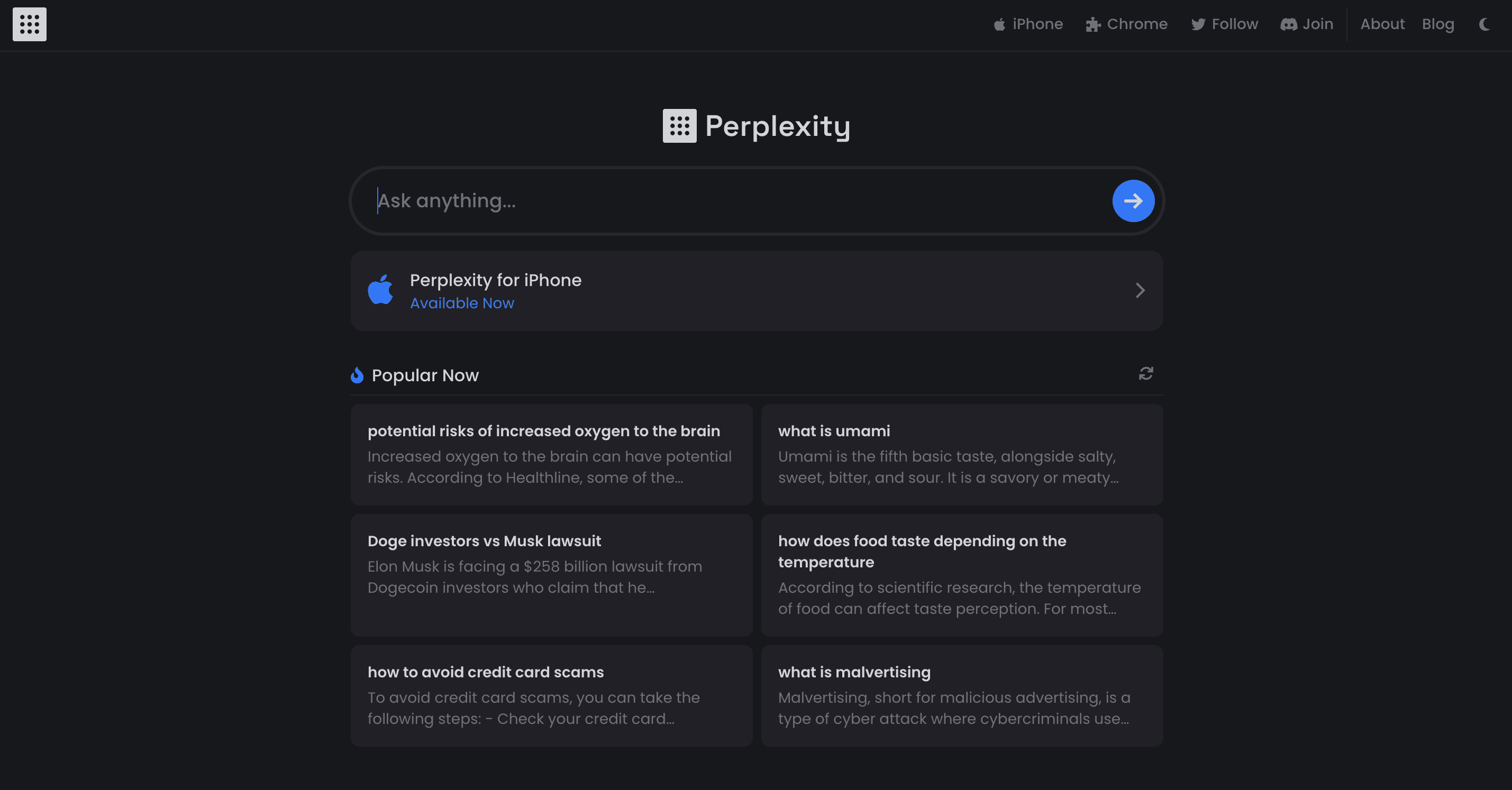The image size is (1512, 790).
Task: Click the 'According to scientific research' snippet
Action: 960,598
